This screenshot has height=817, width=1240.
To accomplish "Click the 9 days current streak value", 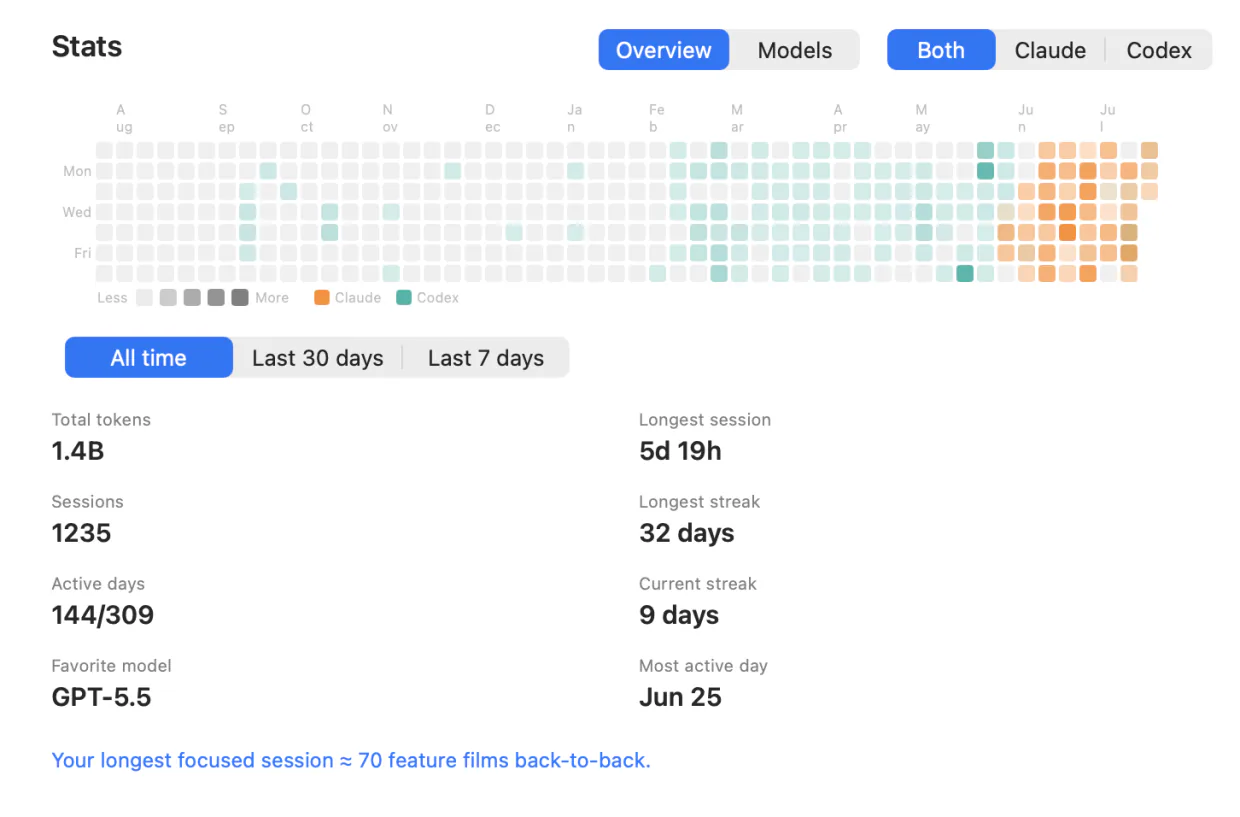I will [679, 615].
